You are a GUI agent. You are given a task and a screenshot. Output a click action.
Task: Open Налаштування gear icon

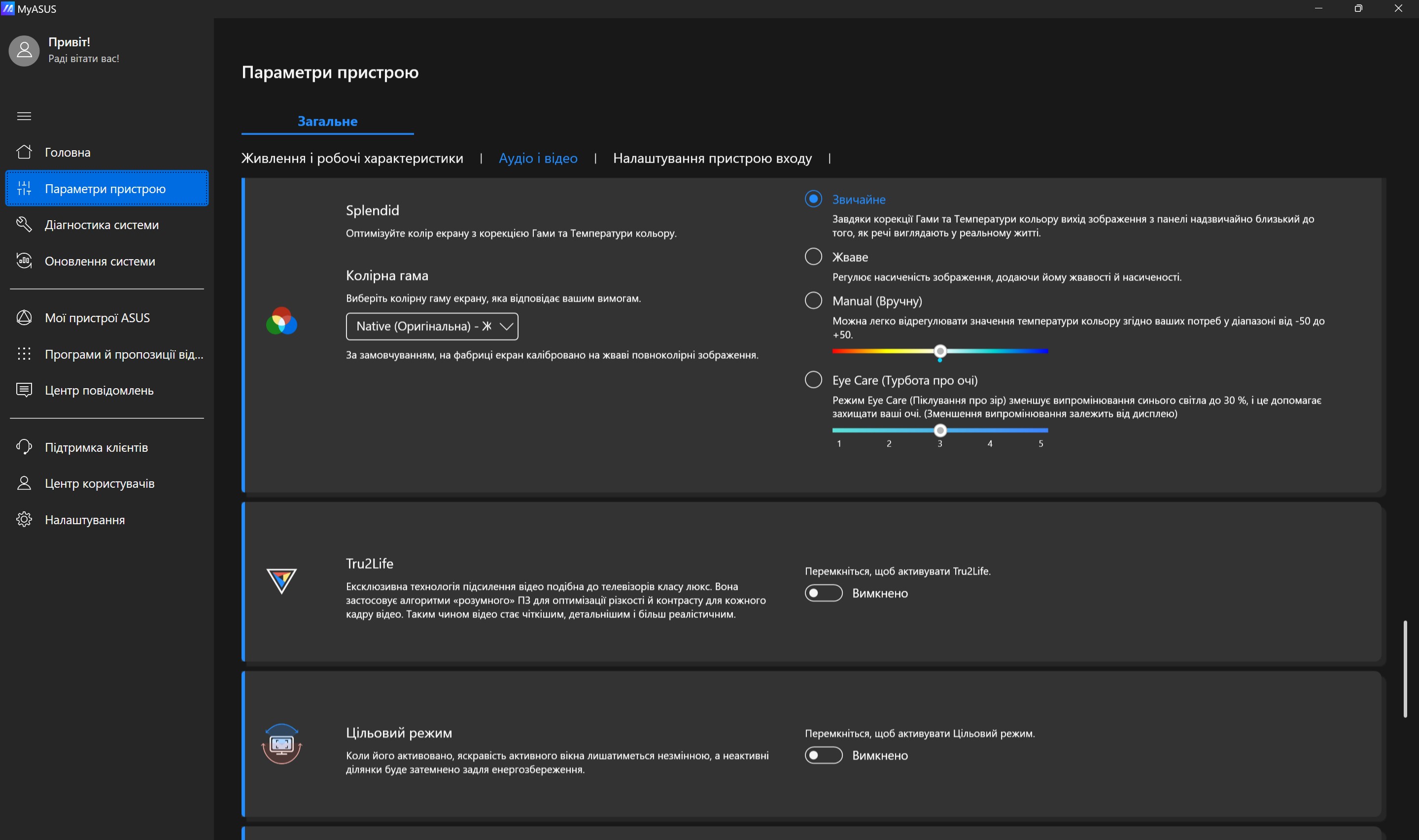(24, 520)
